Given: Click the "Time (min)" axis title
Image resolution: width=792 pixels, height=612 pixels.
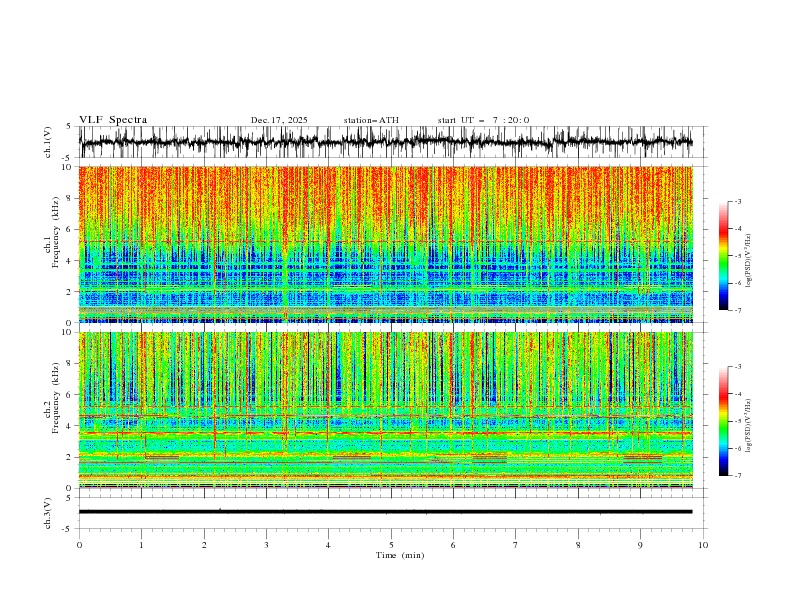Looking at the screenshot, I should point(400,555).
